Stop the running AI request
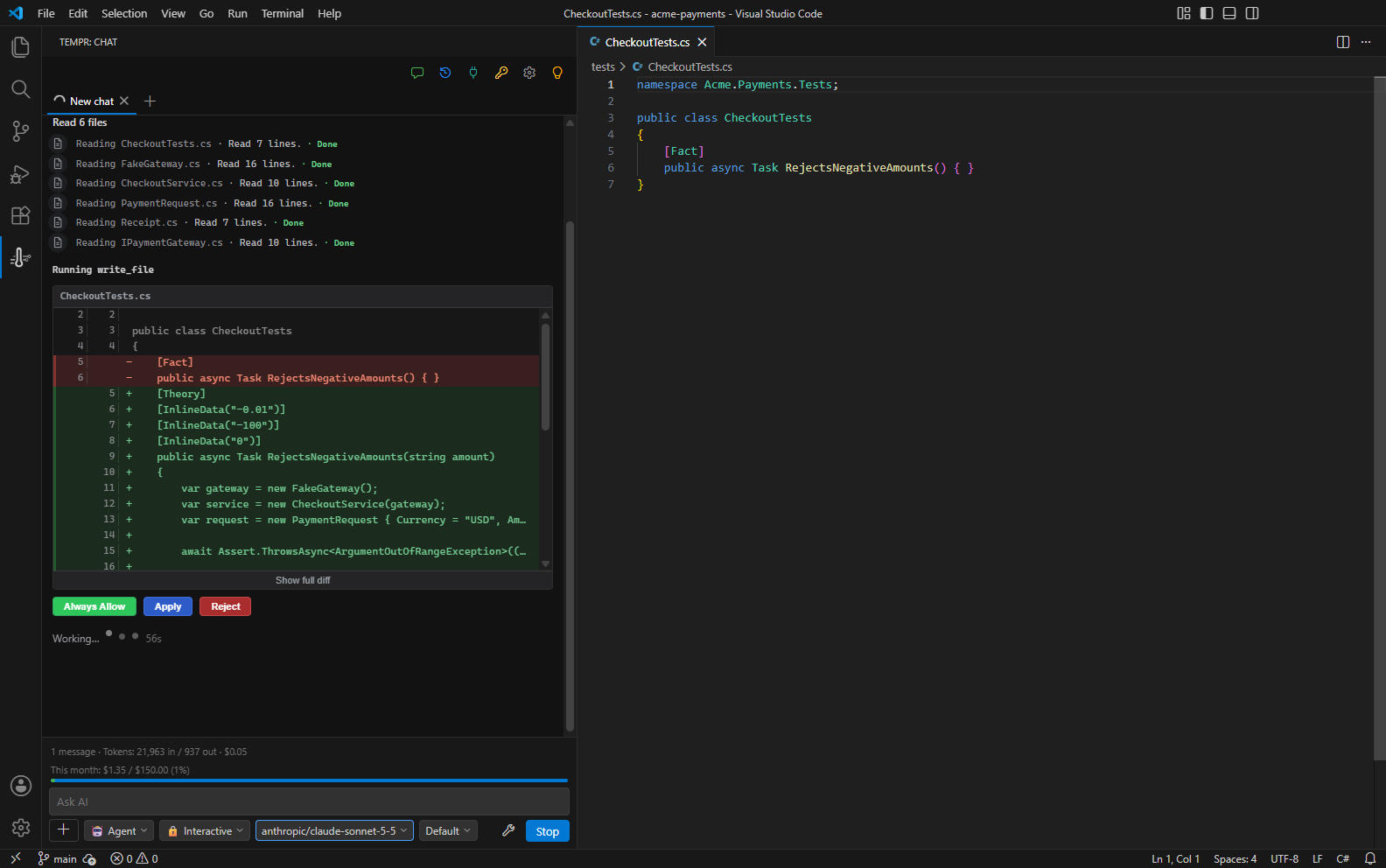Image resolution: width=1386 pixels, height=868 pixels. click(x=548, y=831)
